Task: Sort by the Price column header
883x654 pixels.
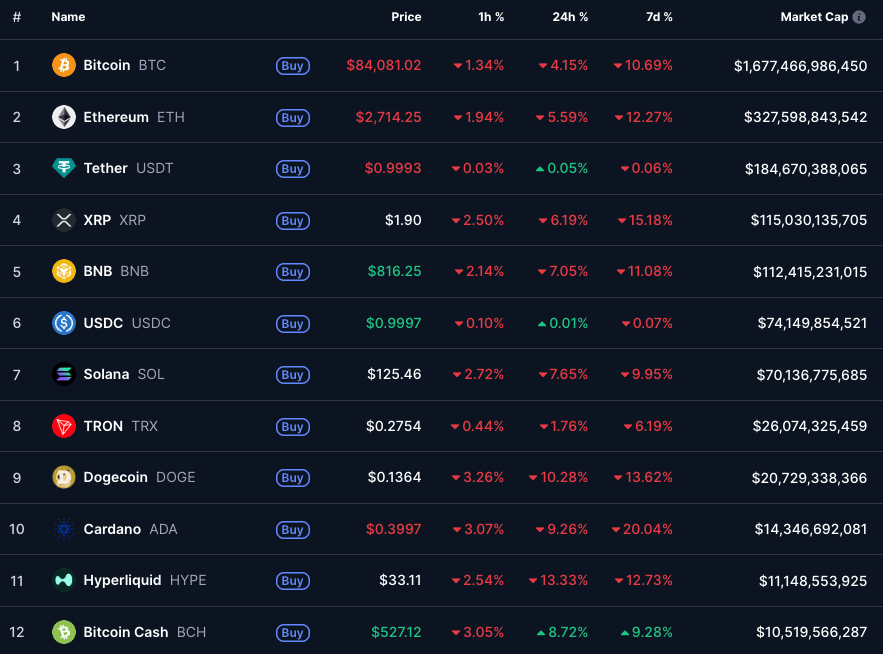Action: tap(406, 17)
